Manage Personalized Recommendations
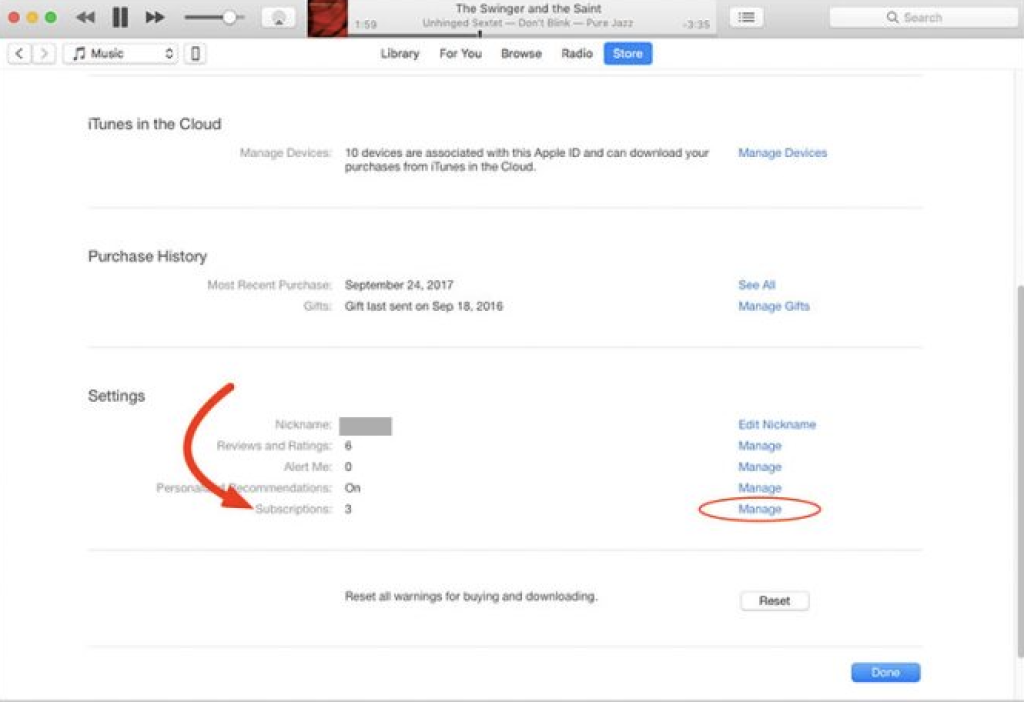 coord(760,488)
